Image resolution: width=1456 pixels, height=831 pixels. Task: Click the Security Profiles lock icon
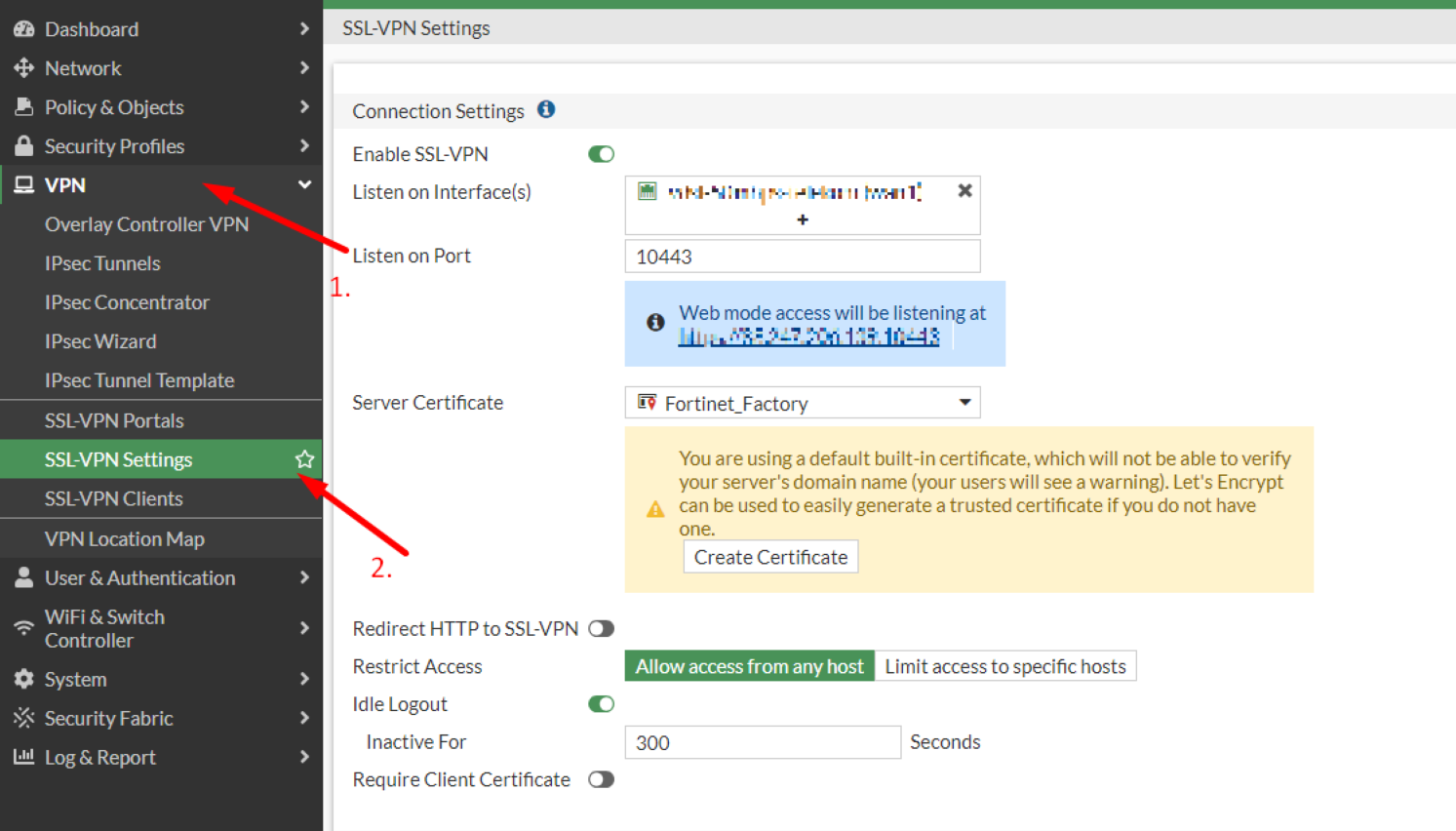click(23, 146)
